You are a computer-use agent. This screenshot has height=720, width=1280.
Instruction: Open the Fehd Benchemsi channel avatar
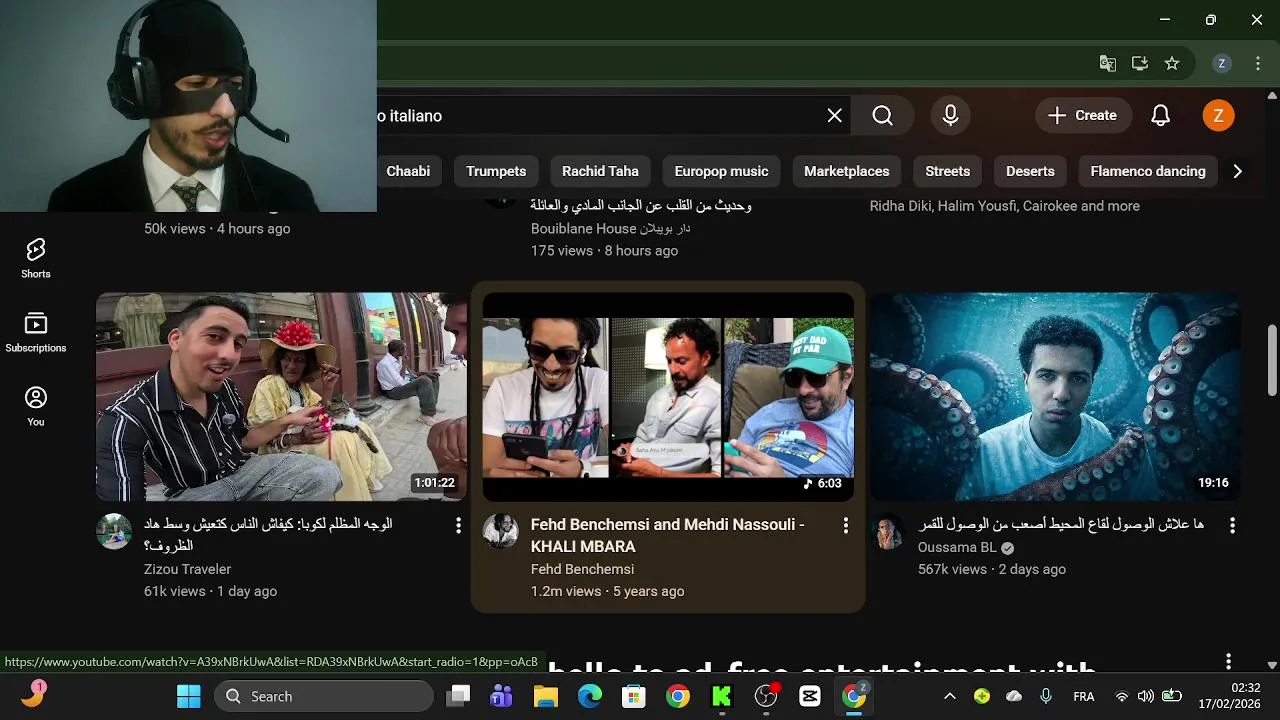tap(501, 531)
